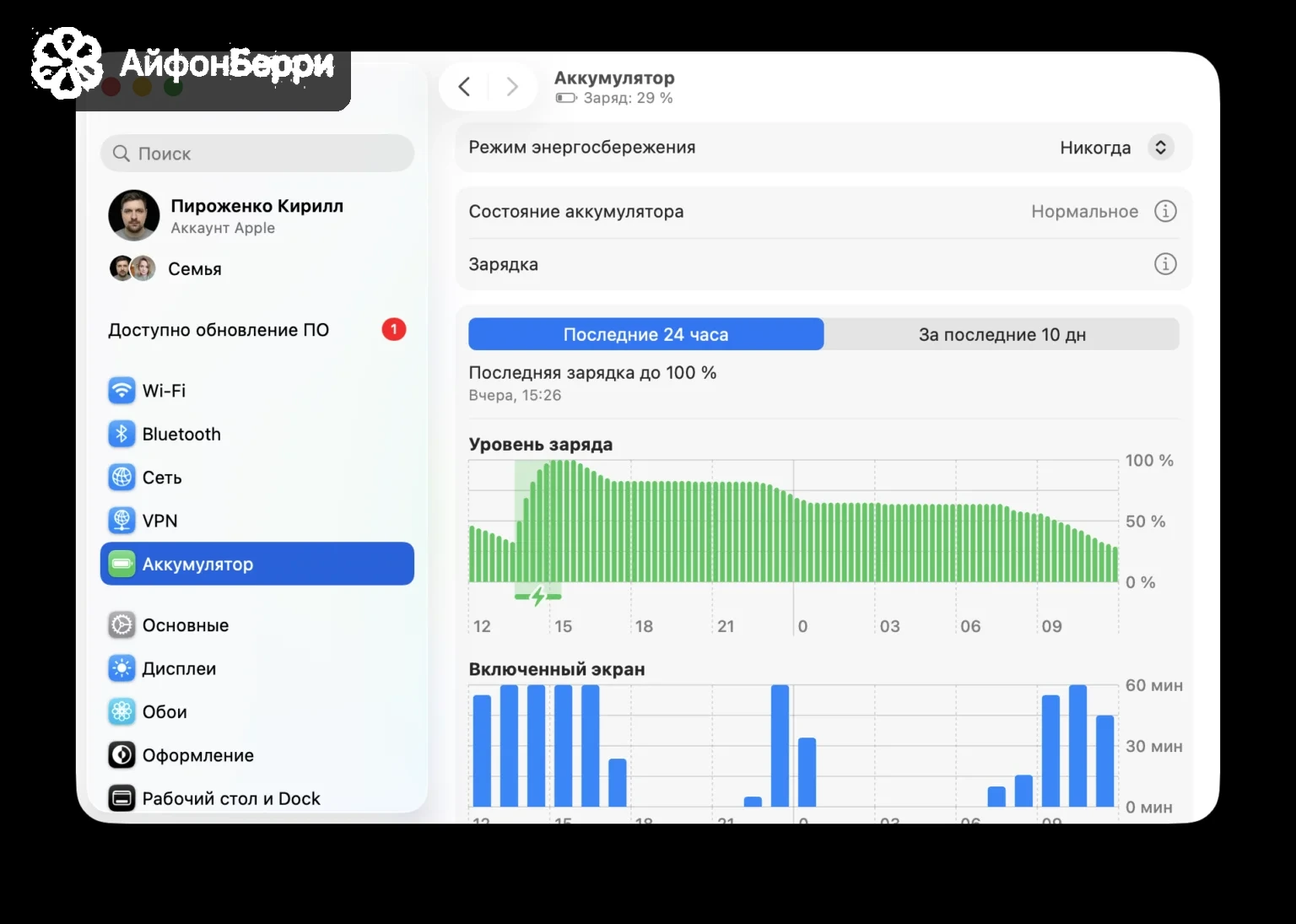
Task: Click the Режим энергосбережения label
Action: click(582, 148)
